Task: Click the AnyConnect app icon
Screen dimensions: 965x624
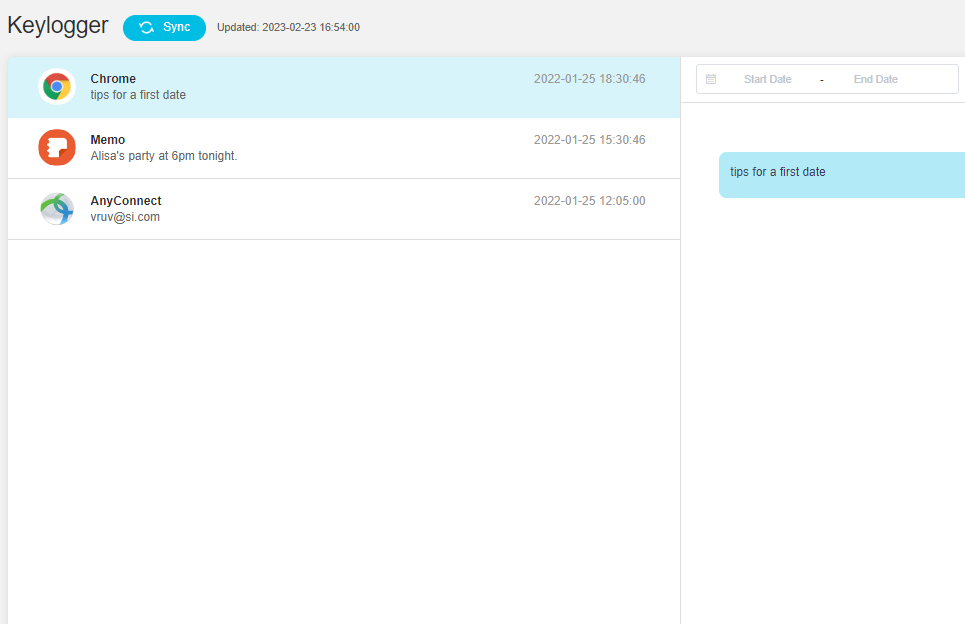Action: point(57,209)
